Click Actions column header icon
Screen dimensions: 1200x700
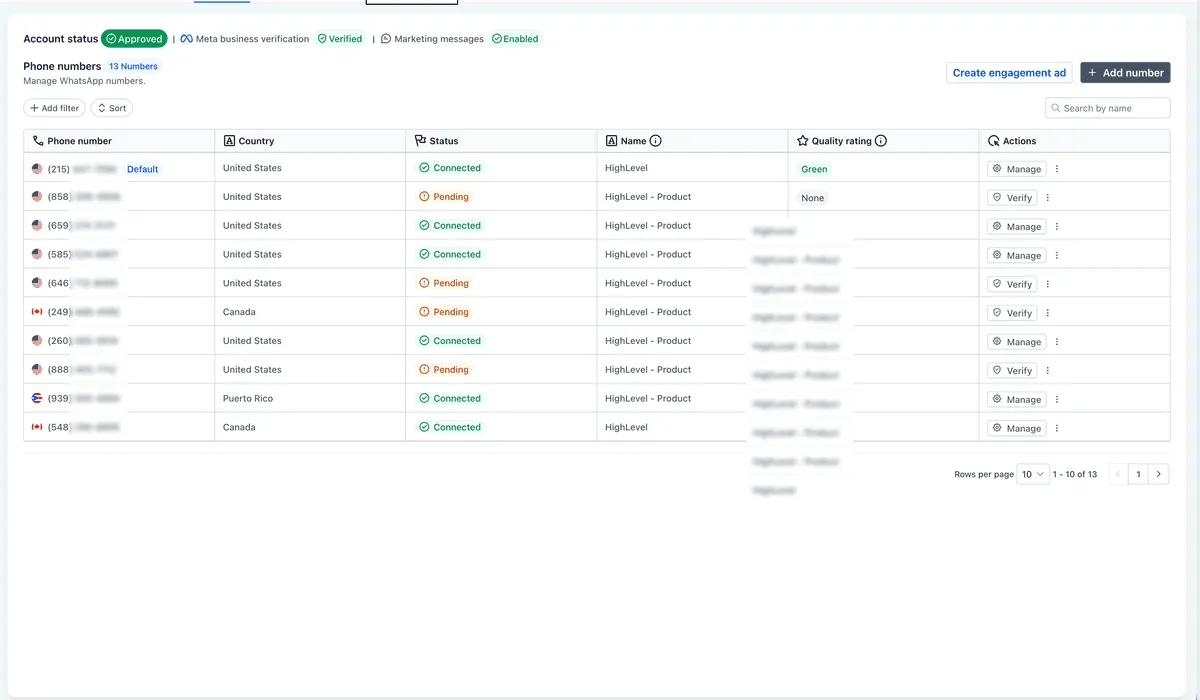[993, 141]
